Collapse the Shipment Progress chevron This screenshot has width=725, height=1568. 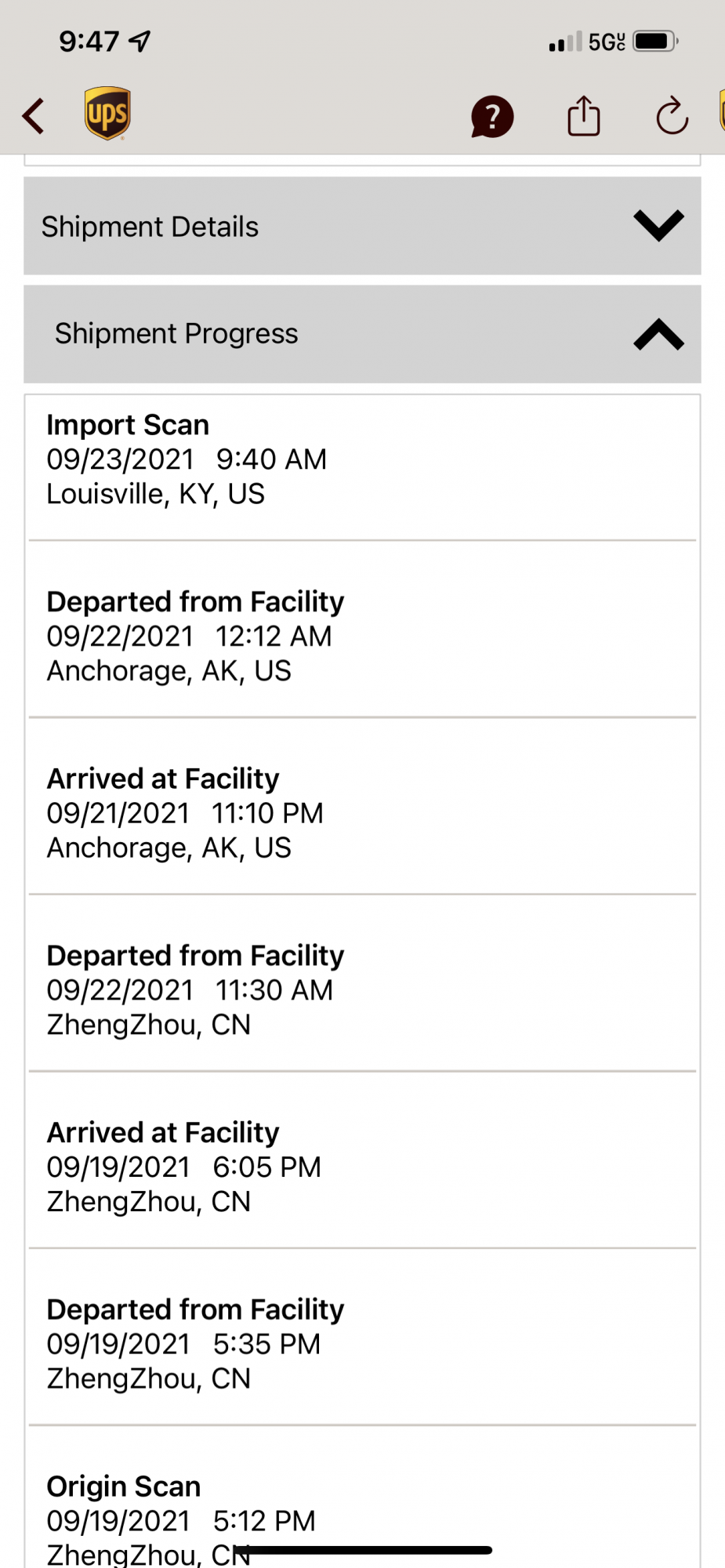658,334
